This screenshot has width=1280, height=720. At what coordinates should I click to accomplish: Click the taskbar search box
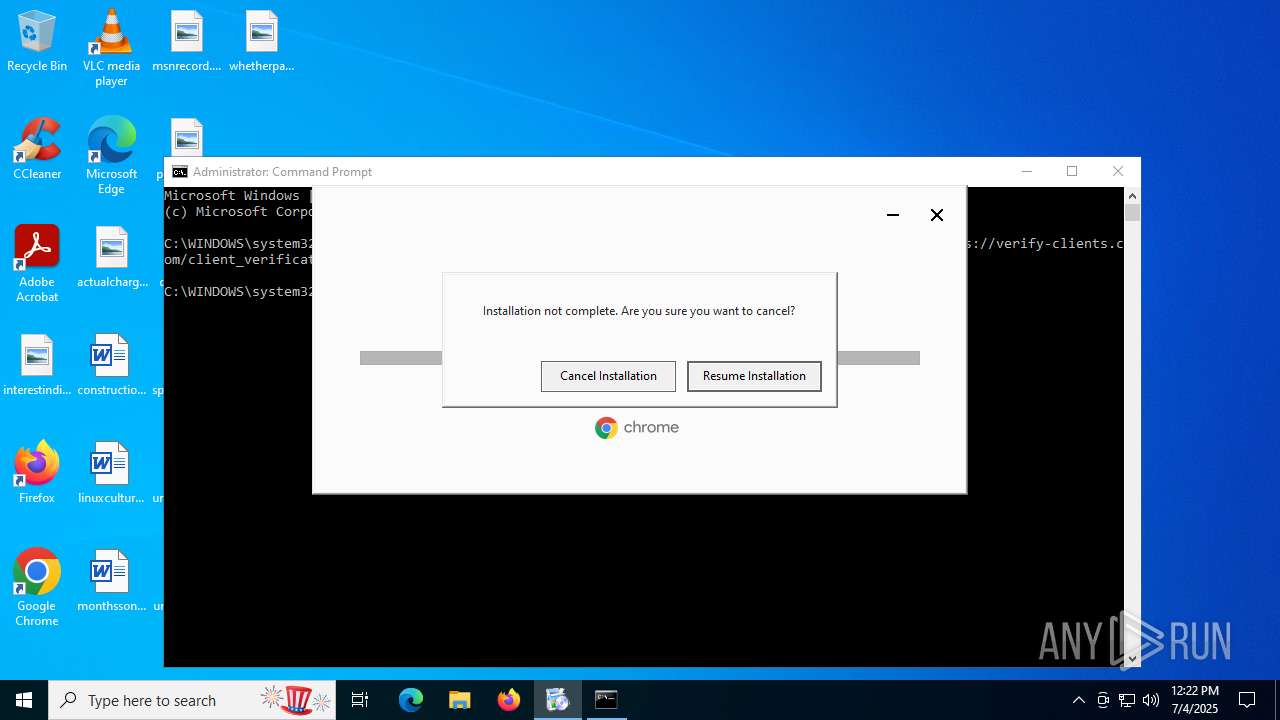tap(192, 700)
